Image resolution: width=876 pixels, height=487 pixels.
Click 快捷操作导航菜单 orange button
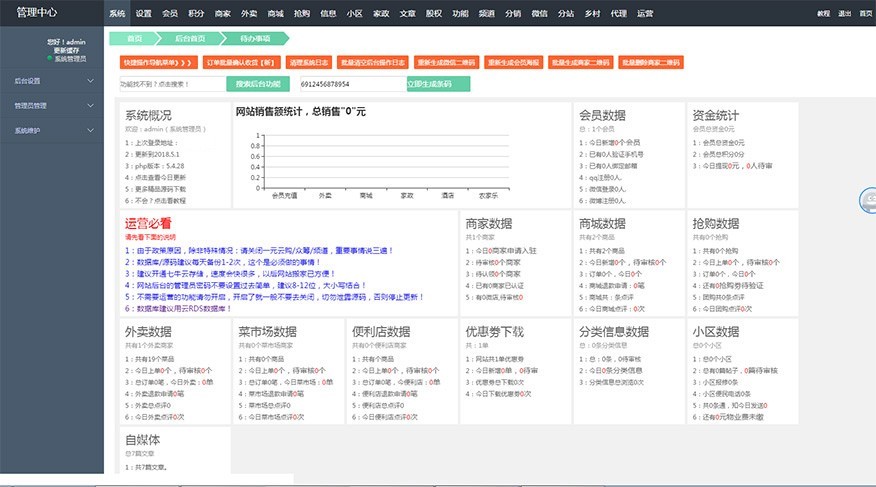pos(158,62)
